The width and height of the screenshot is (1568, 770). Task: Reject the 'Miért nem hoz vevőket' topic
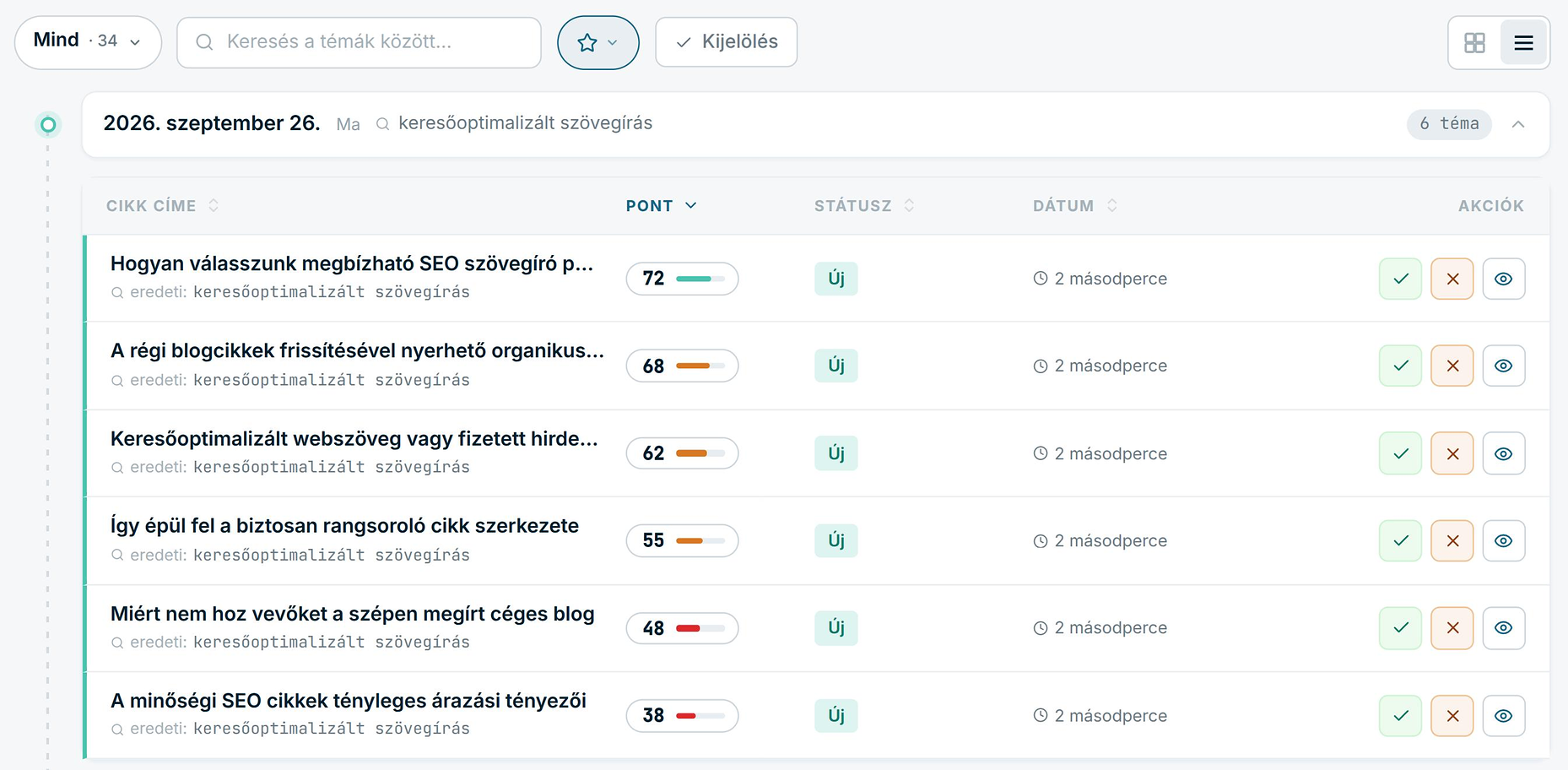1452,628
